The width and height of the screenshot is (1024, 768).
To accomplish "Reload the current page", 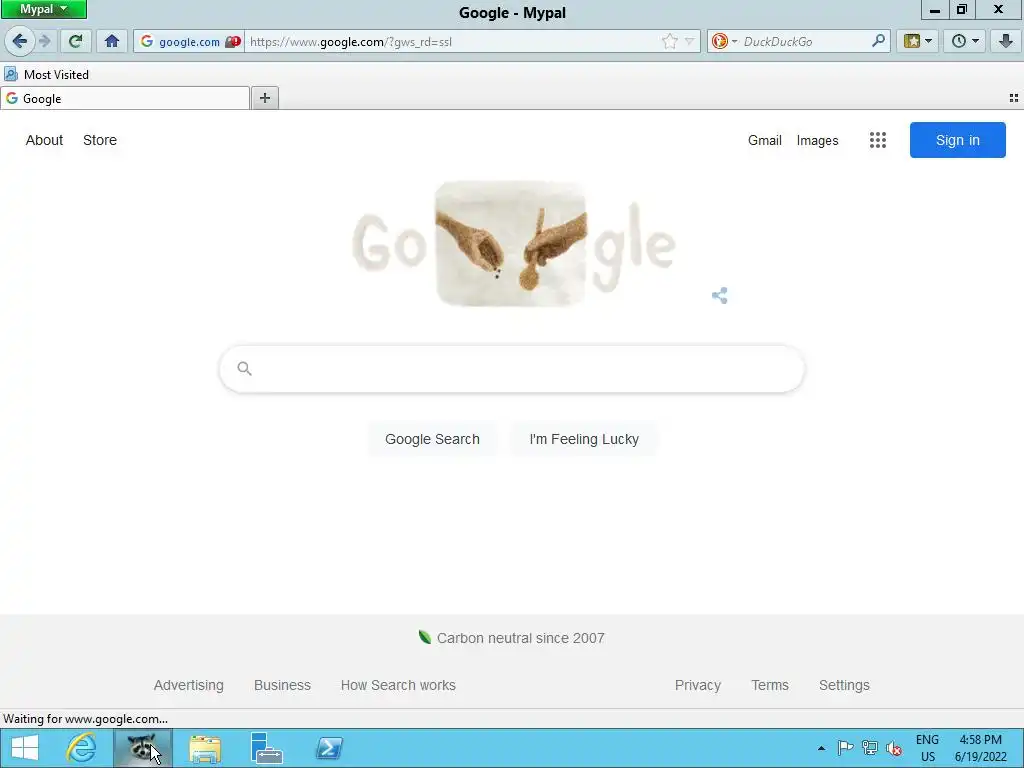I will (x=75, y=42).
